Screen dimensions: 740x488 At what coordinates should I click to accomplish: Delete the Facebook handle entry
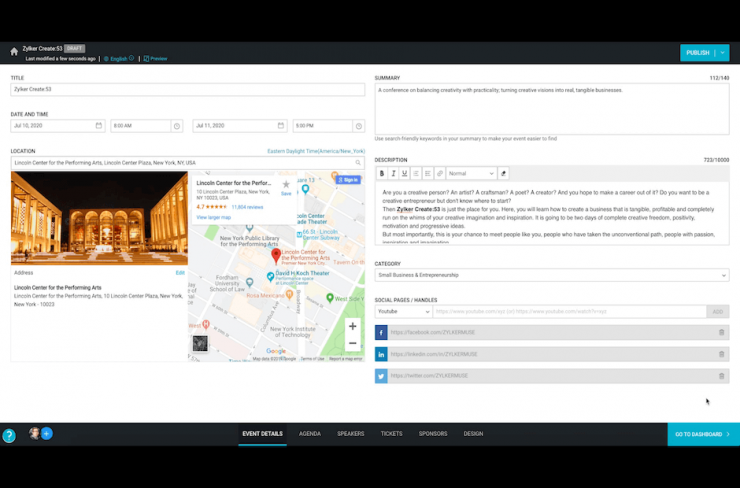(722, 332)
